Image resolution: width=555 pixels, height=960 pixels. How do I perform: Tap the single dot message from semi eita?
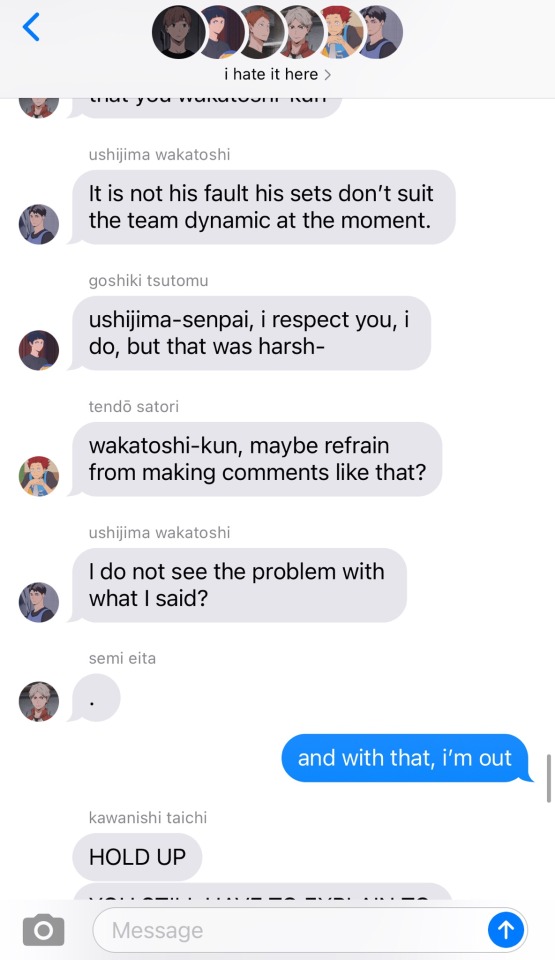pyautogui.click(x=96, y=698)
